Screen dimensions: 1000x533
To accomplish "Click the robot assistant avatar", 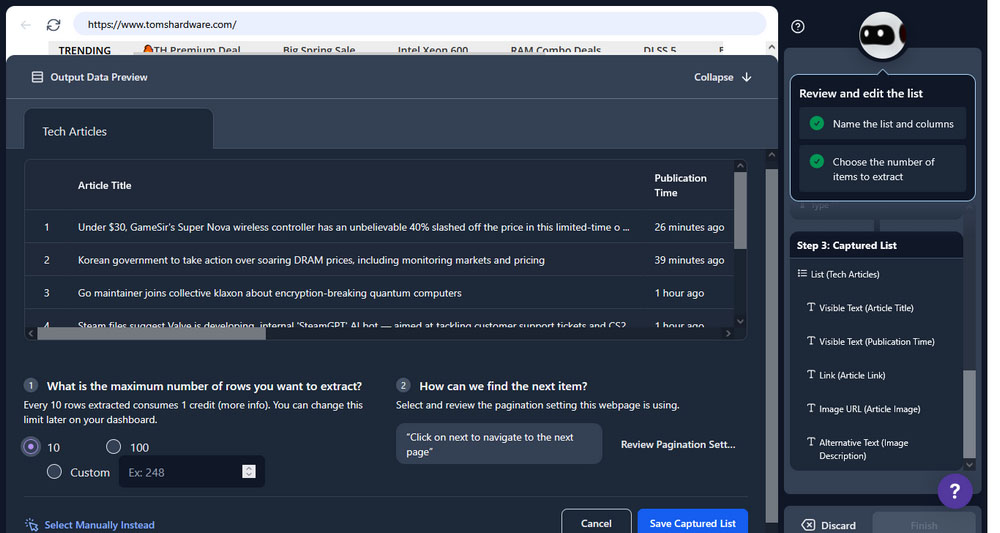I will pyautogui.click(x=883, y=35).
